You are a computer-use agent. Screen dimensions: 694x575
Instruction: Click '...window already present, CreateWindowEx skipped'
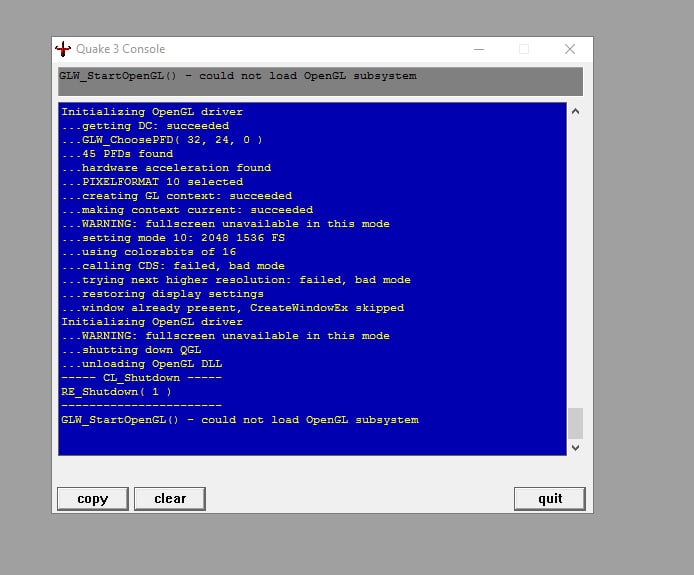click(x=233, y=308)
